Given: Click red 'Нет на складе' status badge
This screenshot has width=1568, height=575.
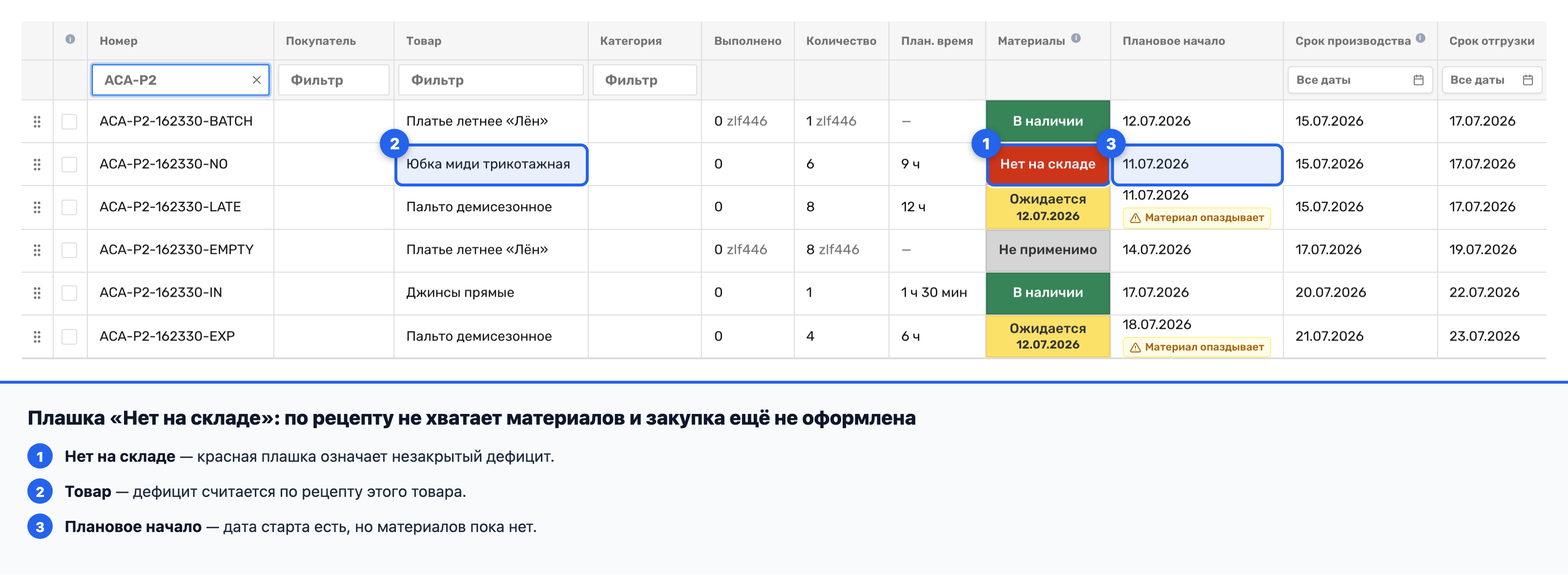Looking at the screenshot, I should coord(1048,164).
